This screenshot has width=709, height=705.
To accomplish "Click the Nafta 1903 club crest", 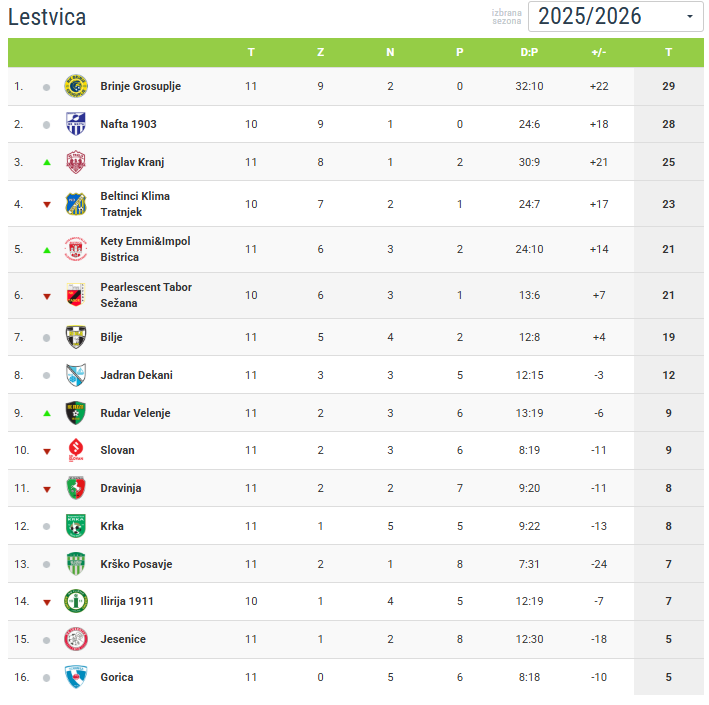I will pyautogui.click(x=76, y=124).
